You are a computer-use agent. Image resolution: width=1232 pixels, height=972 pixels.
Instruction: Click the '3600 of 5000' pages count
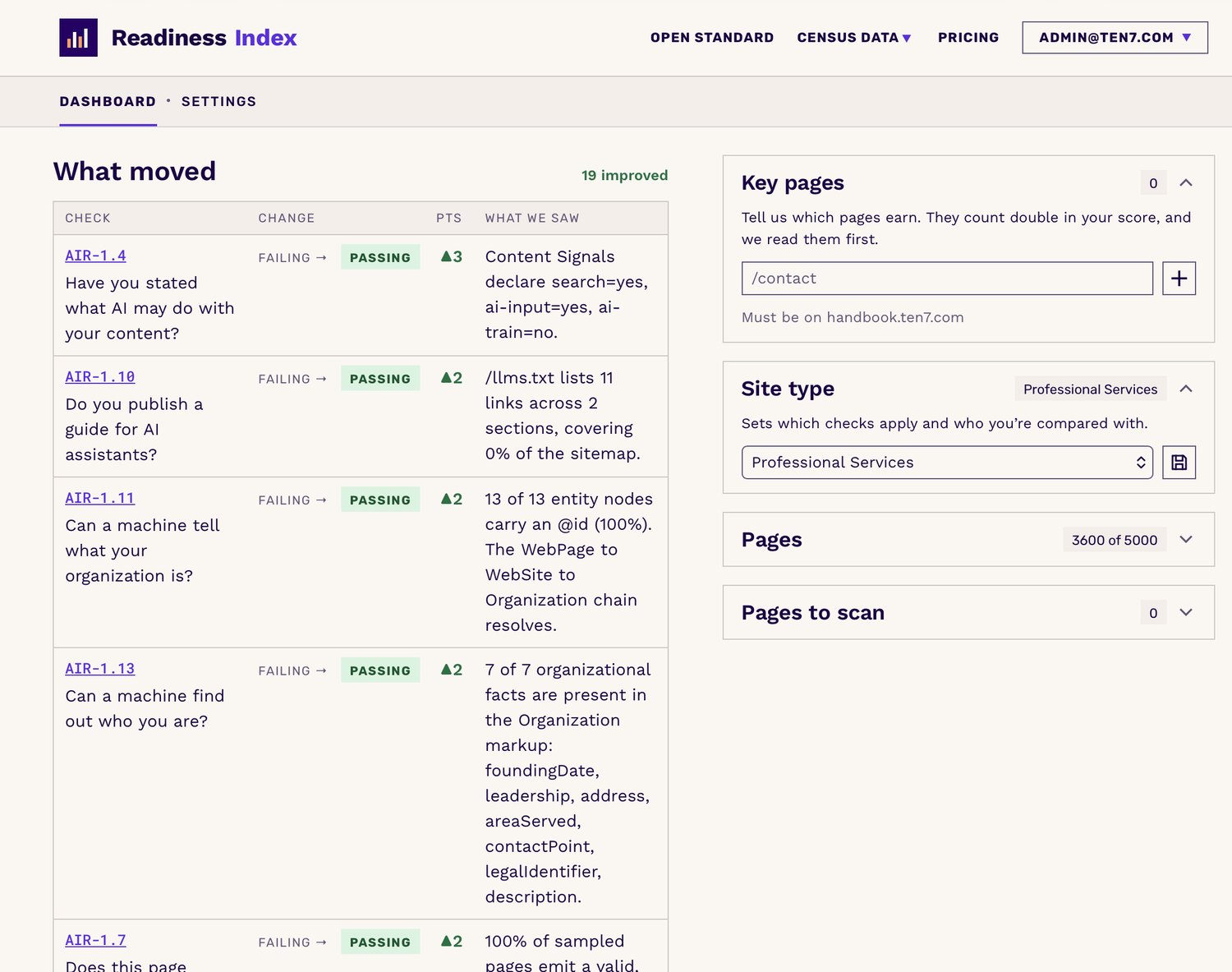tap(1115, 540)
